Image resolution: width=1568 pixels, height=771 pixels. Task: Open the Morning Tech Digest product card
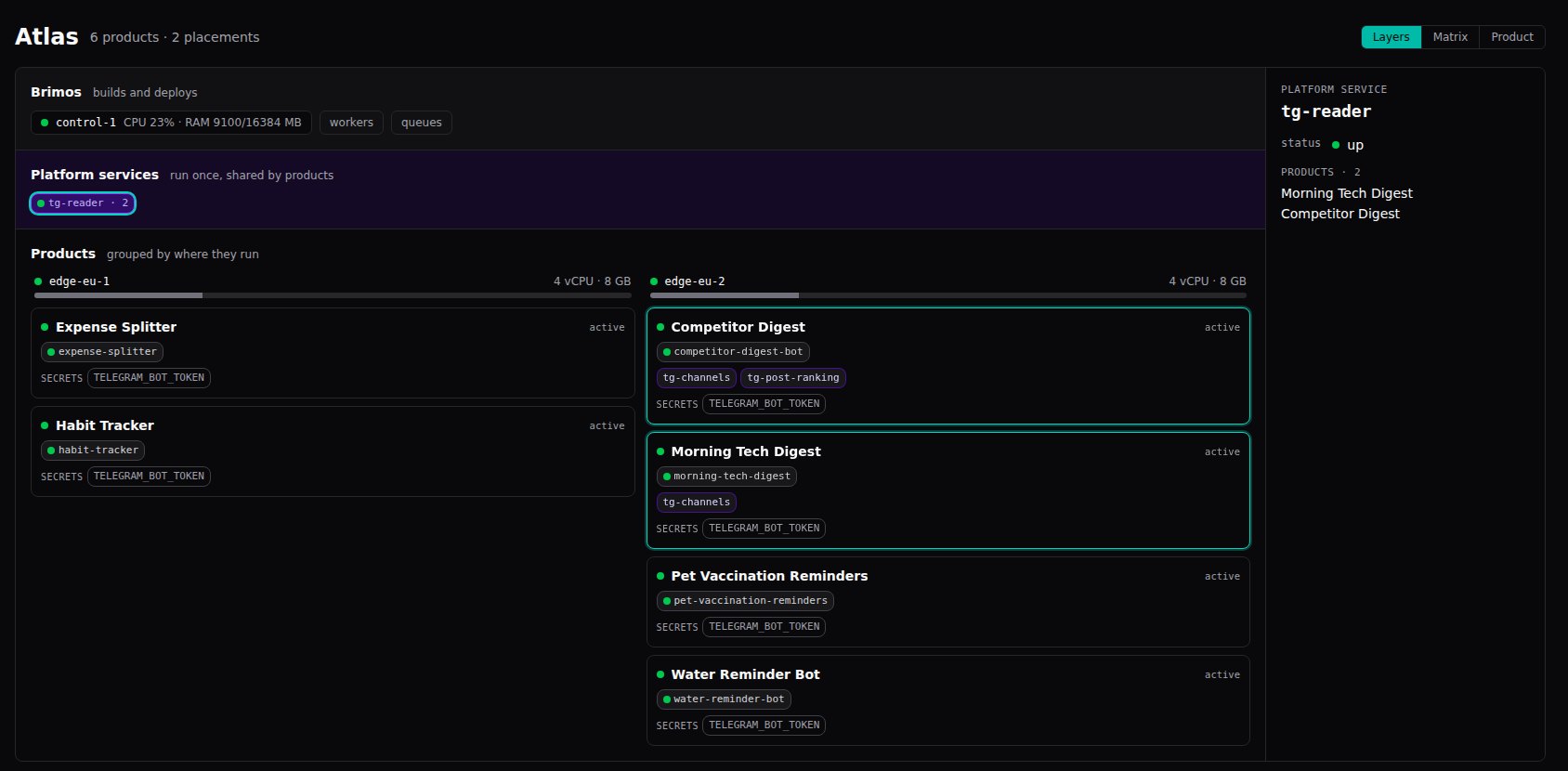click(x=948, y=490)
